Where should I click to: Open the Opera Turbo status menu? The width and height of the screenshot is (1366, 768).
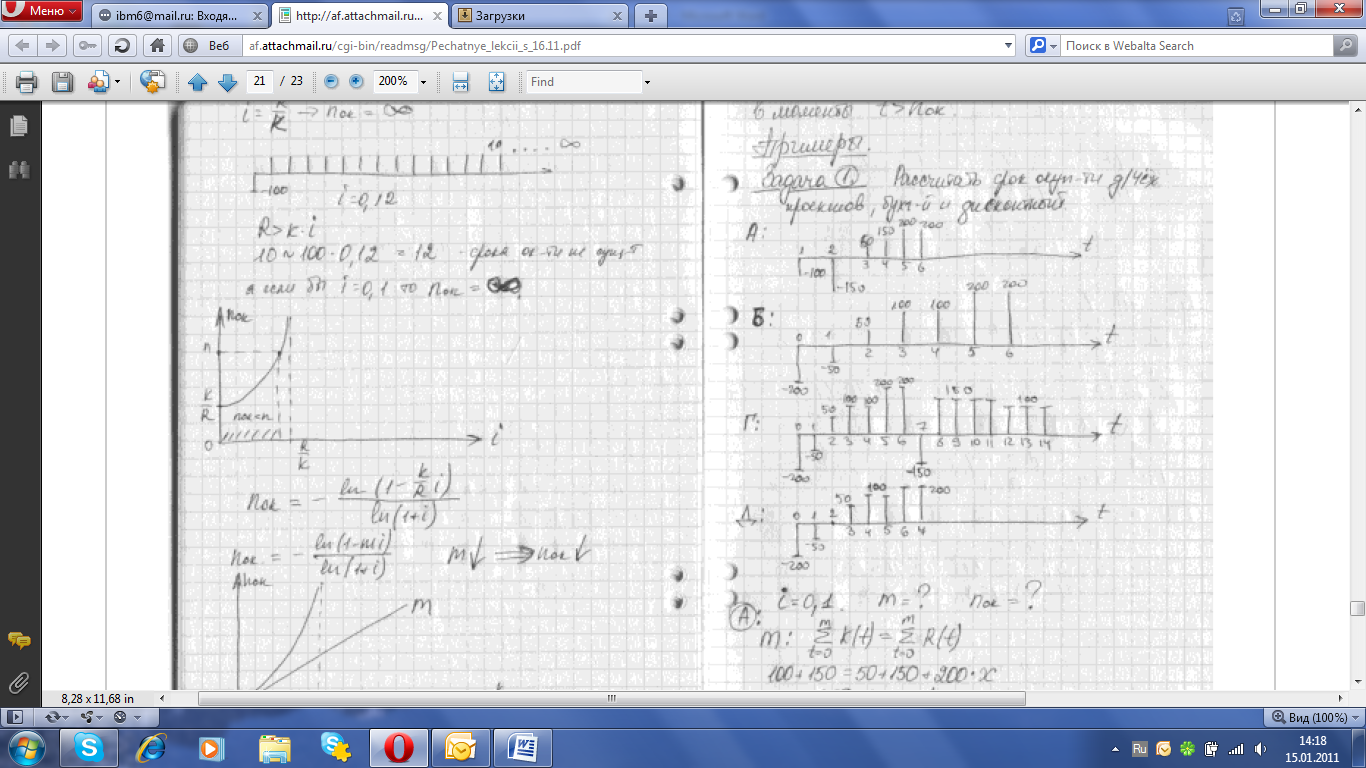[x=124, y=717]
